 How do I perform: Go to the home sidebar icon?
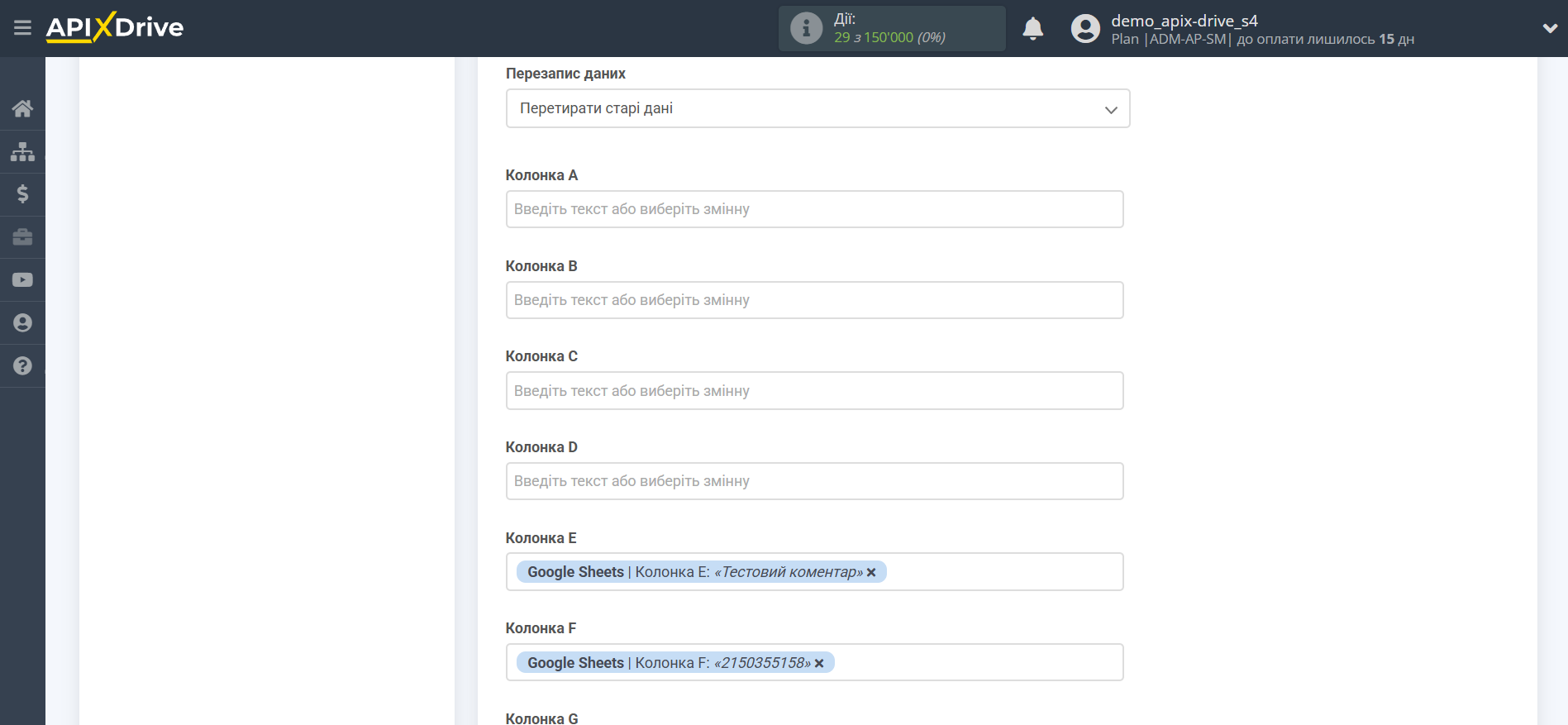coord(22,108)
